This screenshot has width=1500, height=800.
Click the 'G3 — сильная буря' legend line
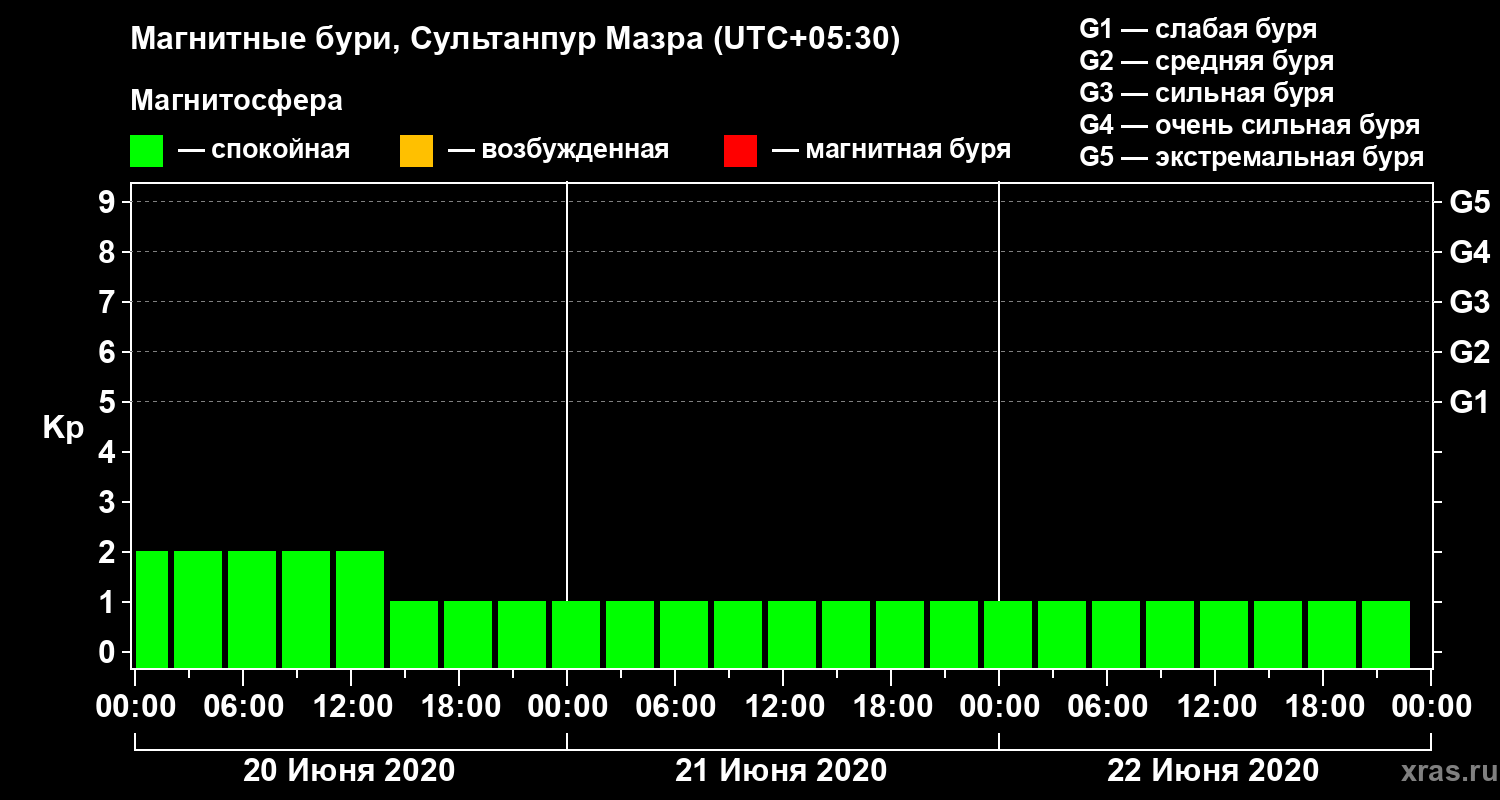point(1207,93)
